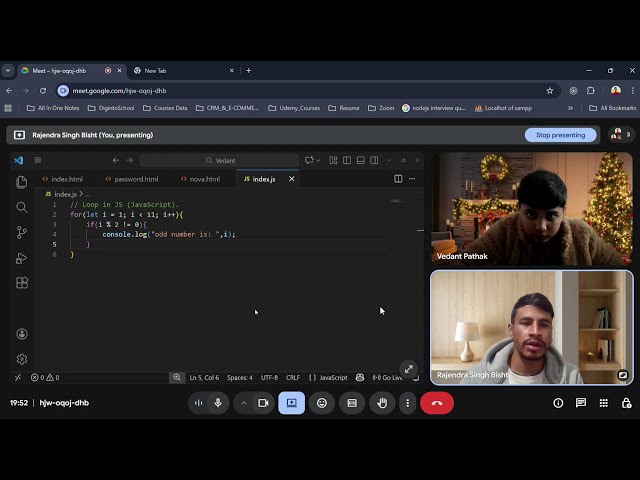Toggle the microphone in Meet controls
Screen dimensions: 640x480
[x=218, y=403]
